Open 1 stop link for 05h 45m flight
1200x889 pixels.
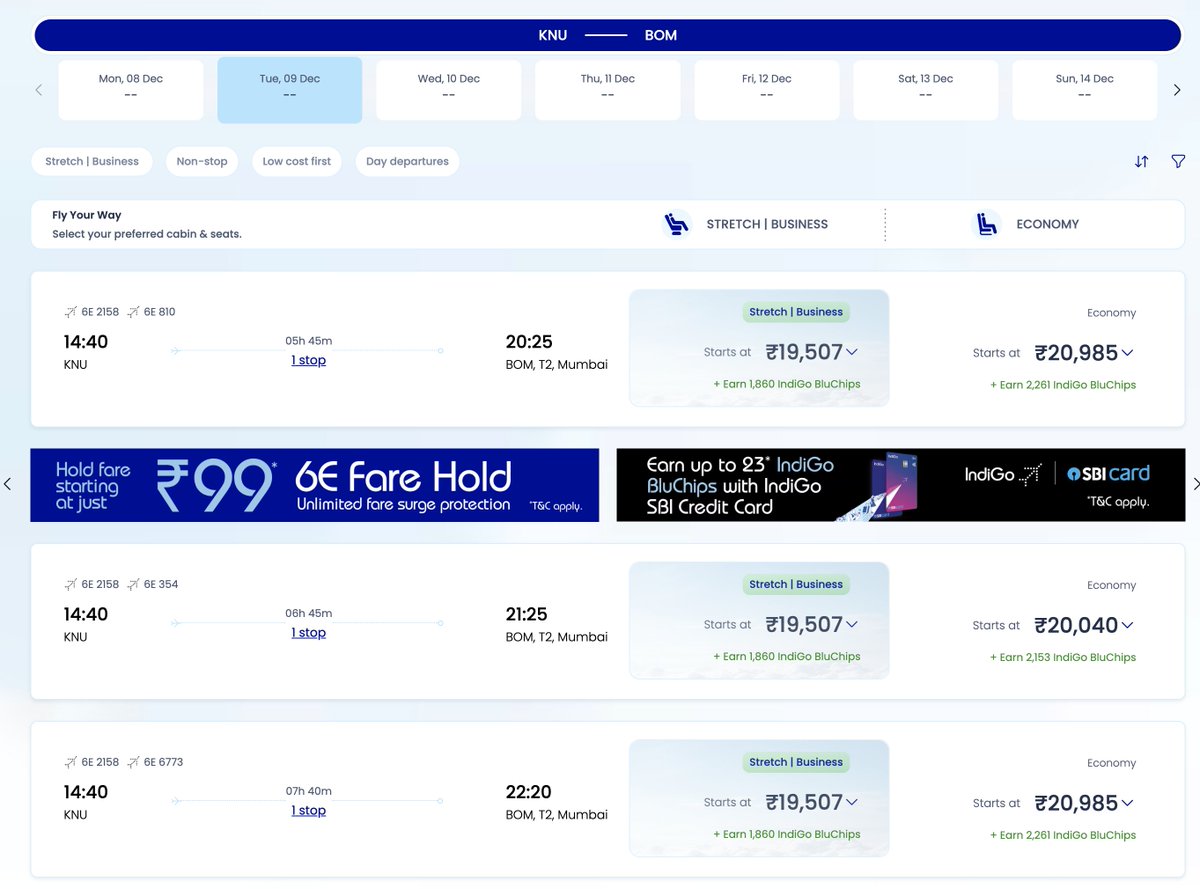click(x=309, y=360)
